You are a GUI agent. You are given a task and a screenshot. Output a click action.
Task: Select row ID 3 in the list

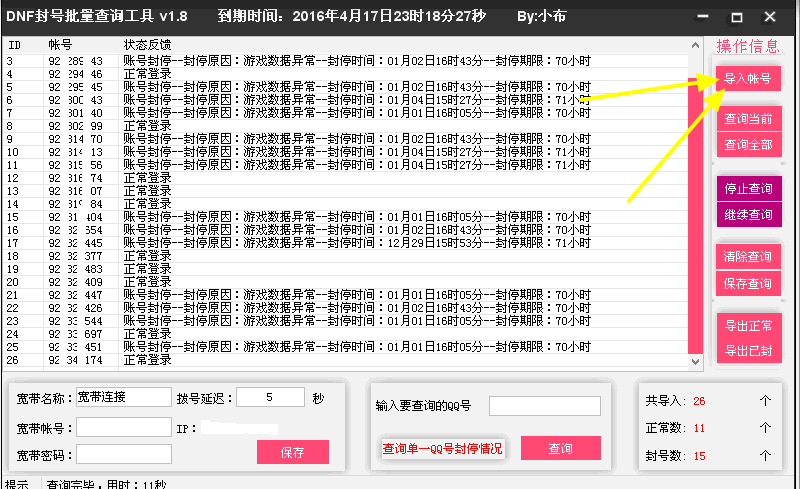pos(345,61)
